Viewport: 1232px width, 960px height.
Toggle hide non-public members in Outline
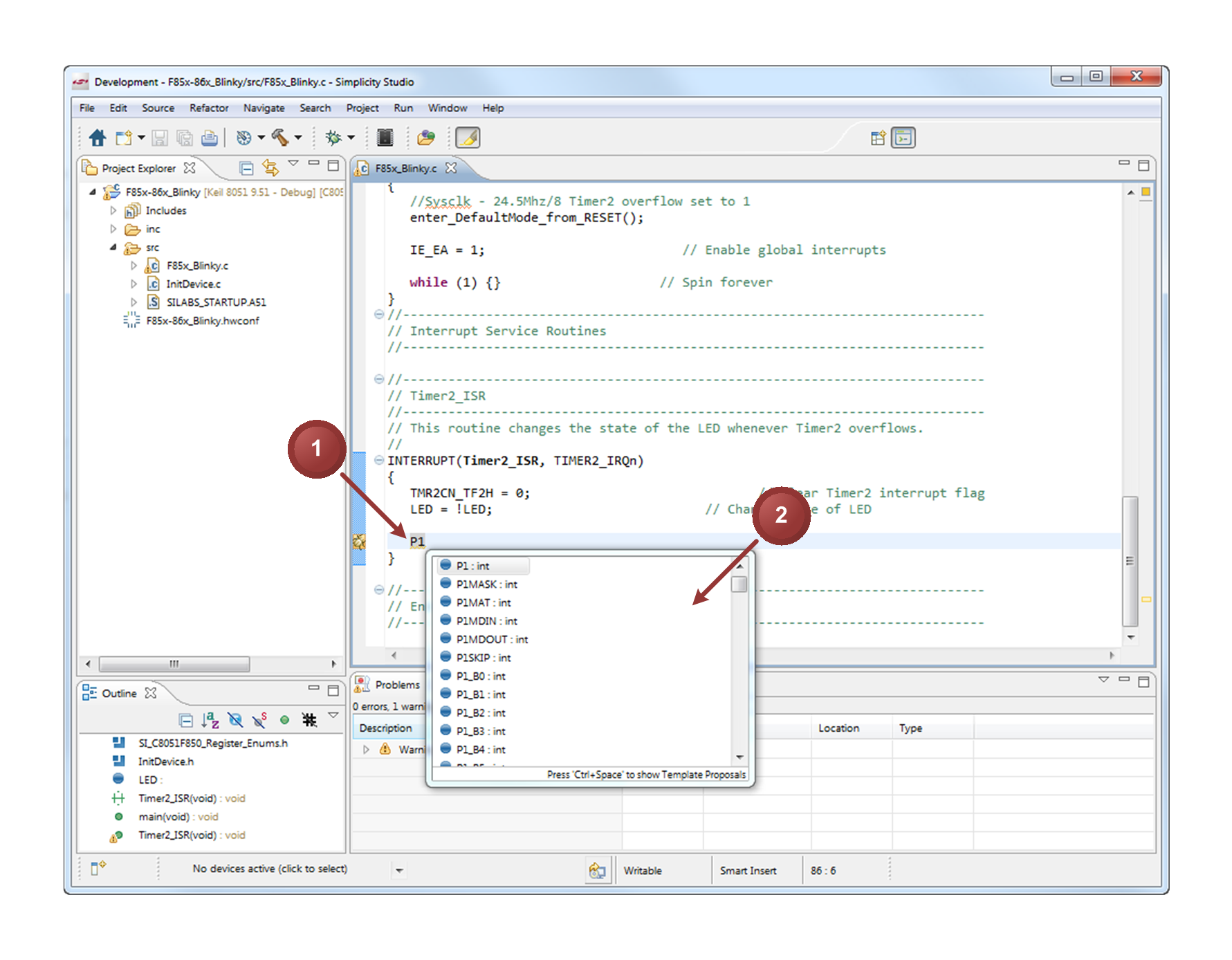click(284, 720)
